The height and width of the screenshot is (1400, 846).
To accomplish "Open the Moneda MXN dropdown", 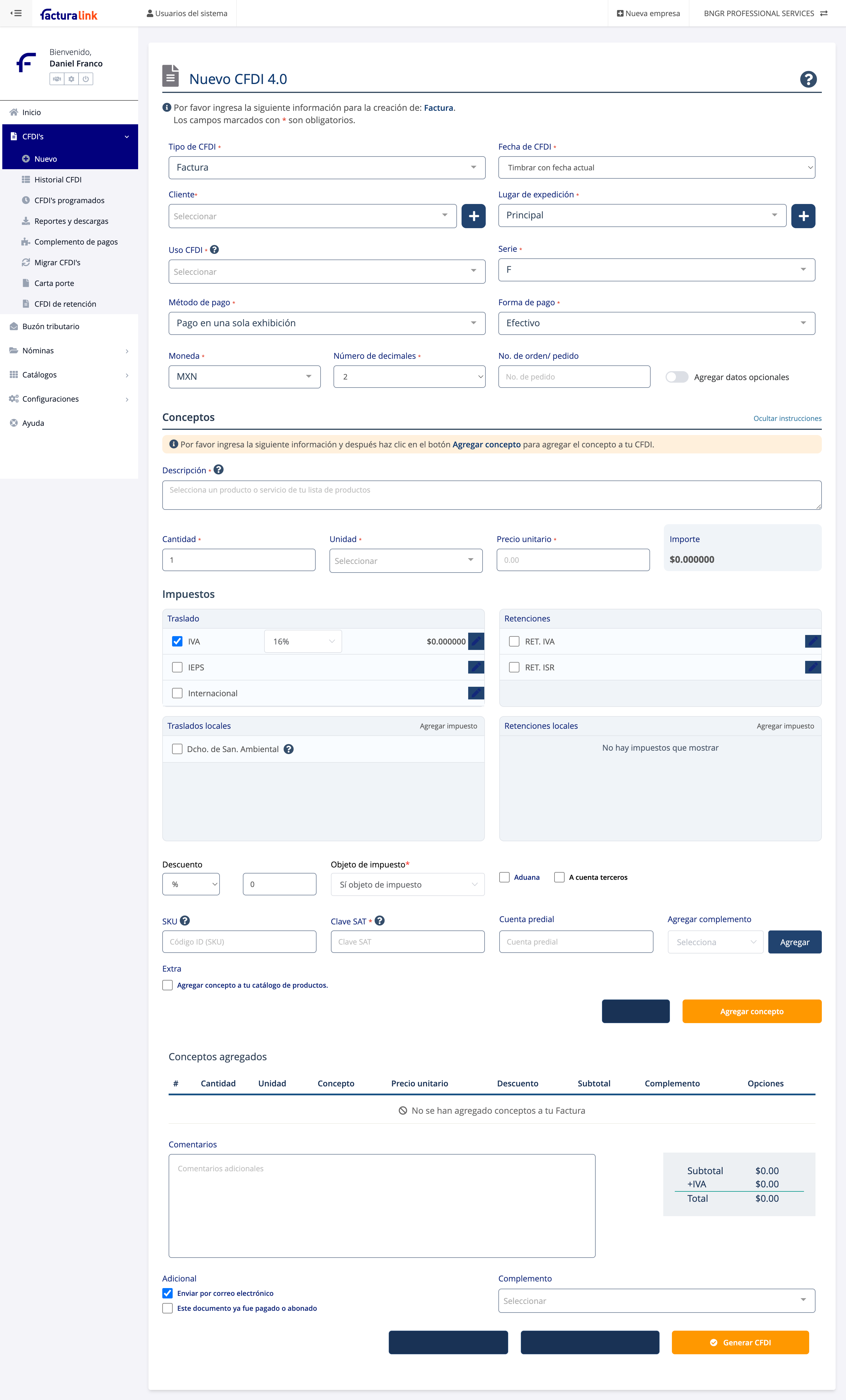I will (244, 377).
